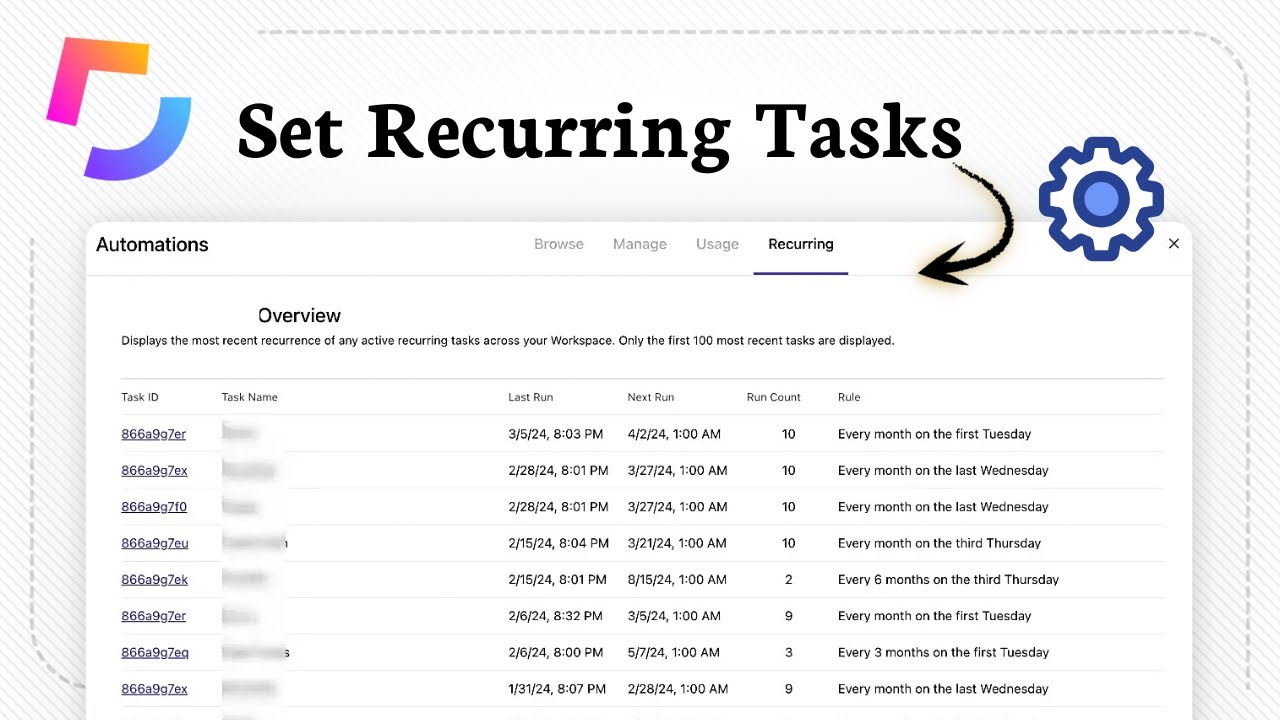1280x720 pixels.
Task: Open task 866a9g7ex in the 2/28/24 last-run row
Action: pos(154,470)
